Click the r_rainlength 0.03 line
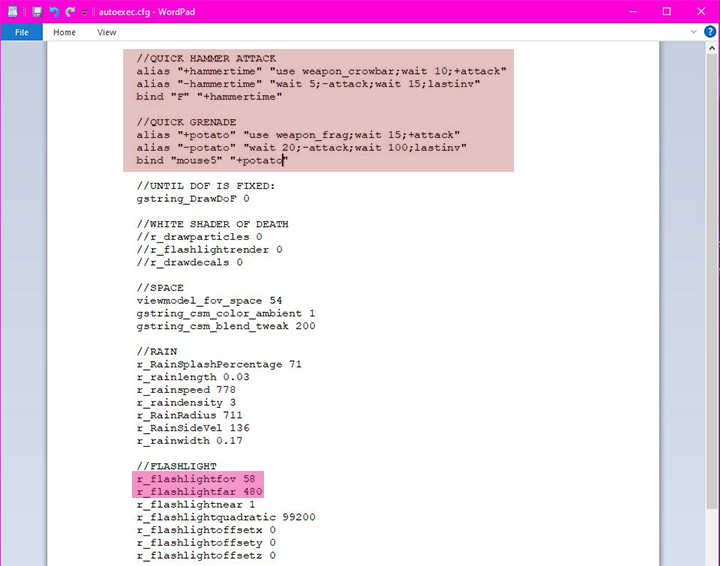 click(x=193, y=377)
